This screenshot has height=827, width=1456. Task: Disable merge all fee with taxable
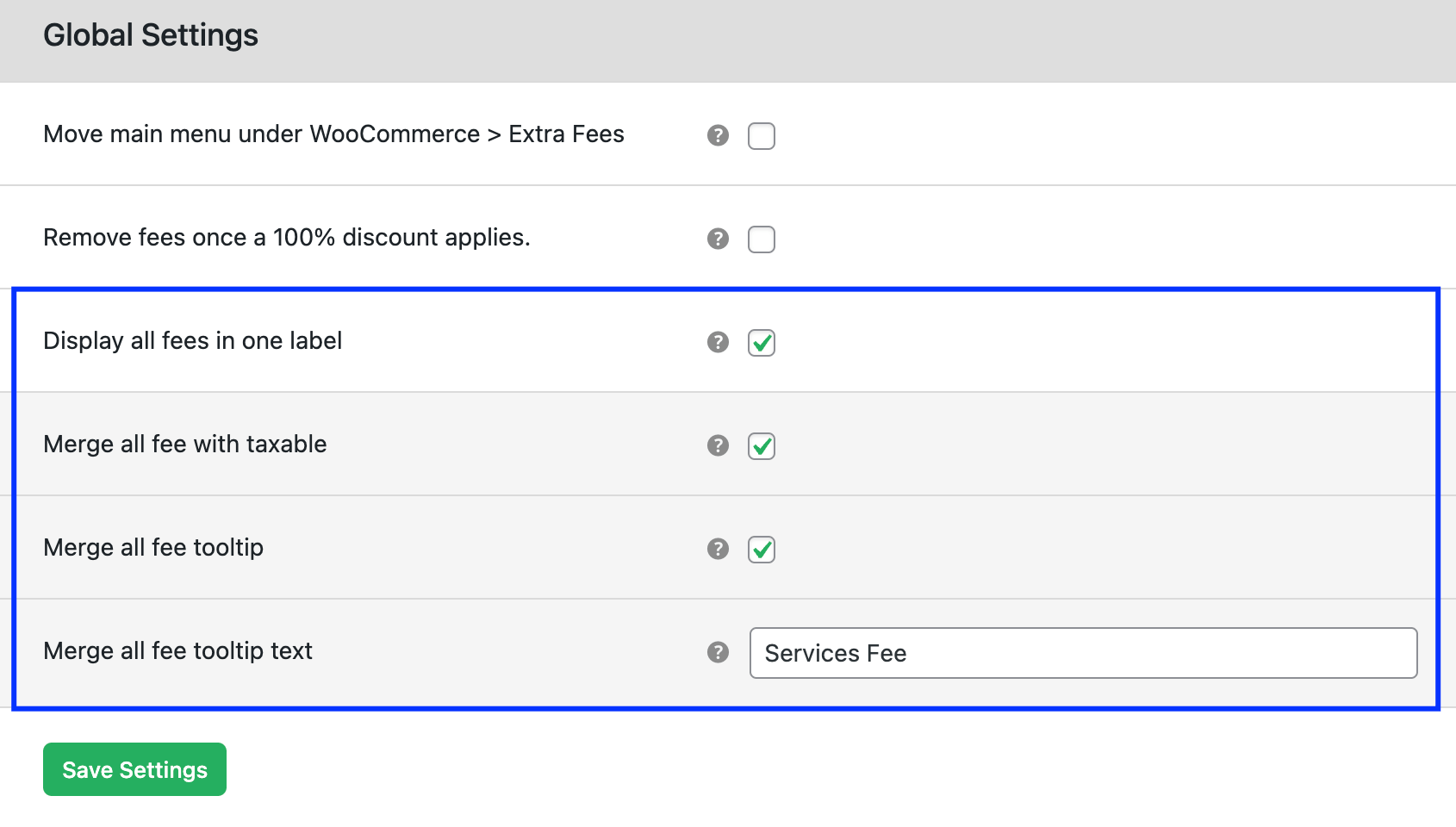[762, 445]
